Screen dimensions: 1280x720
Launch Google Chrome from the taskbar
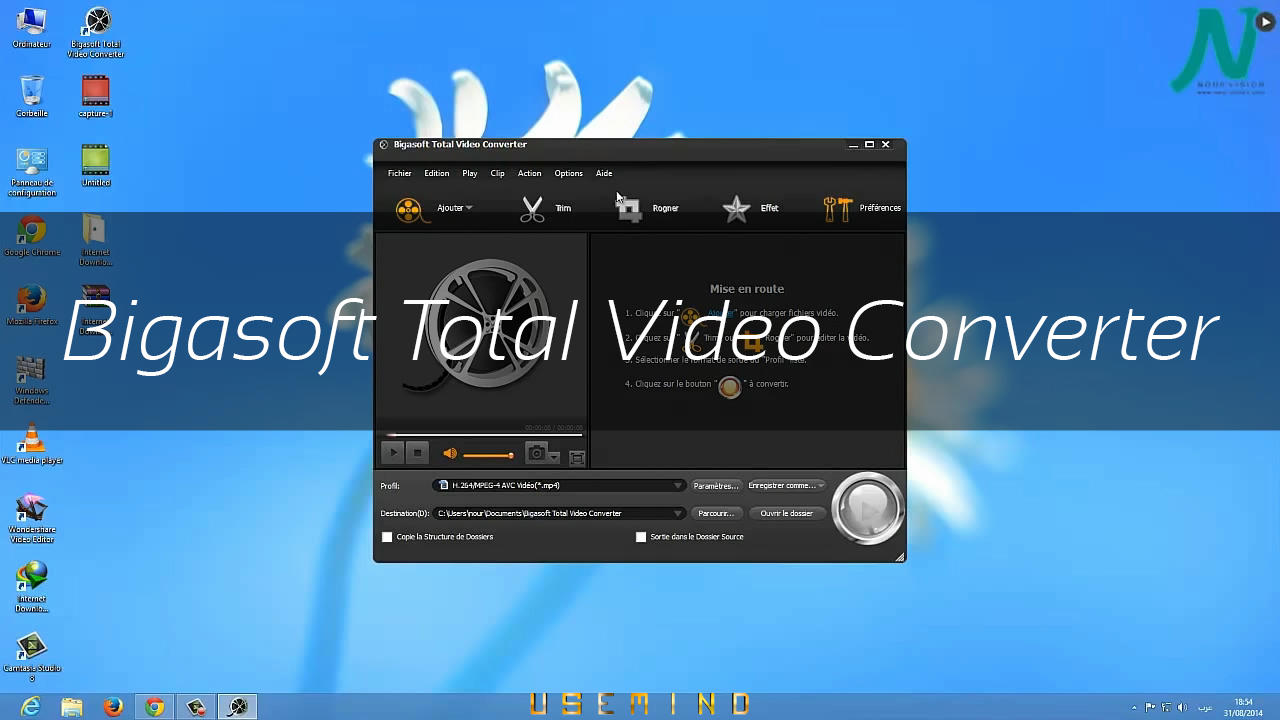(155, 706)
